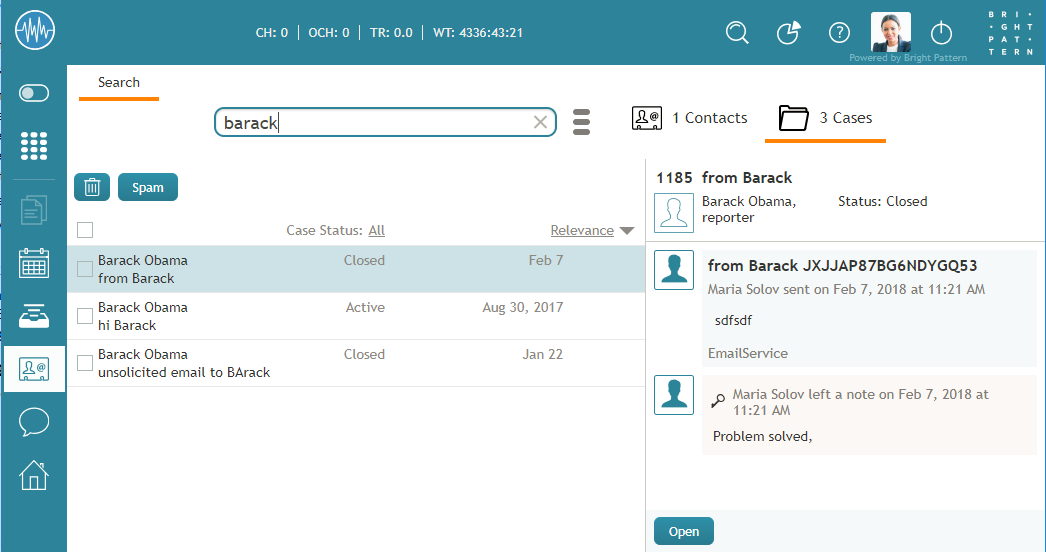Click the power logout icon
Screen dimensions: 1046x552
pyautogui.click(x=941, y=32)
